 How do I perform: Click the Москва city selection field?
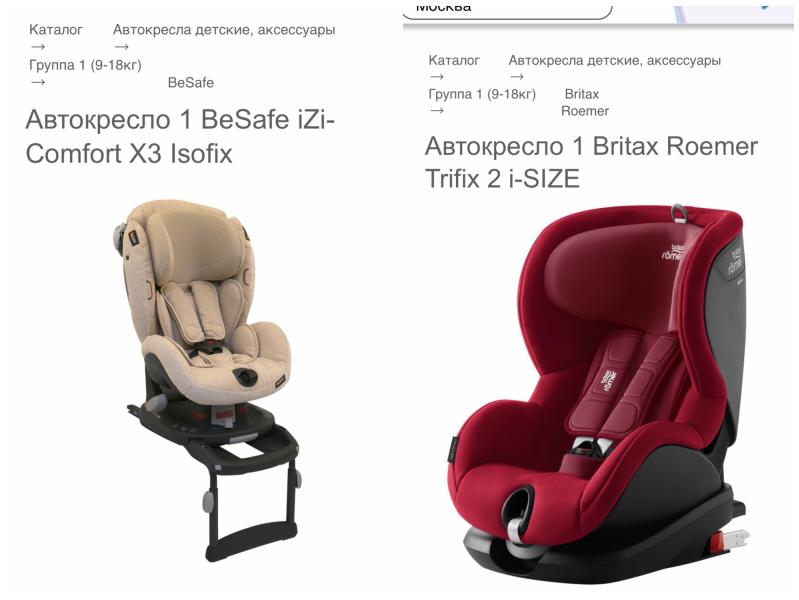coord(507,9)
